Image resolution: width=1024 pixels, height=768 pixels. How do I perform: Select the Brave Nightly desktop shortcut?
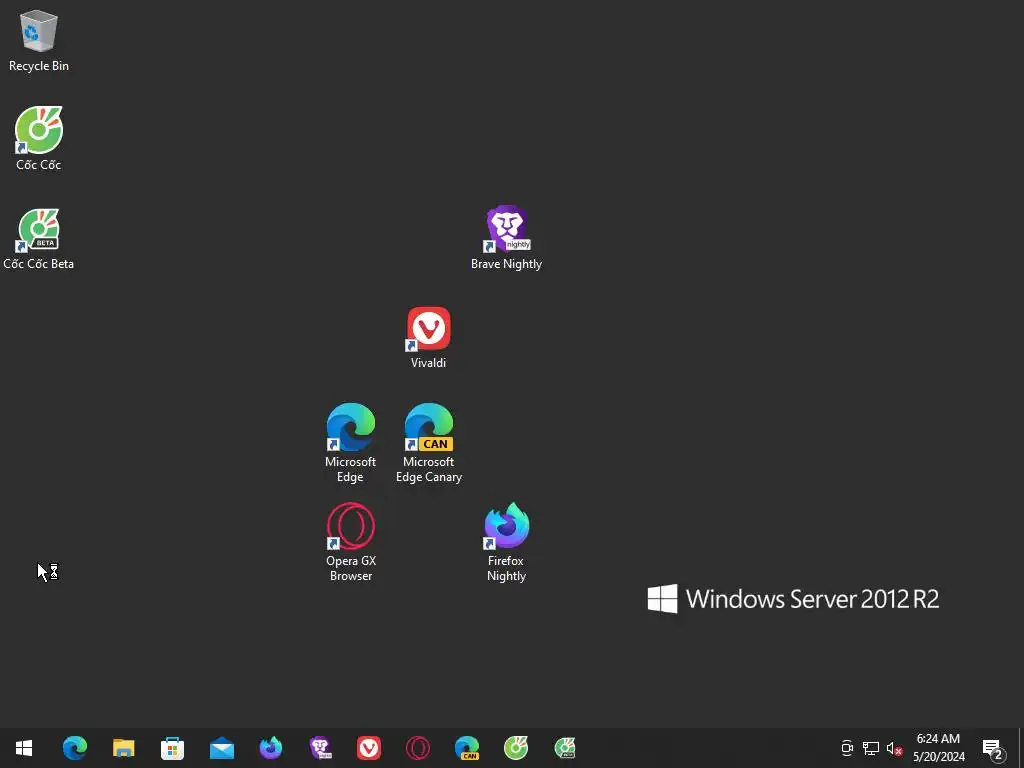tap(507, 238)
